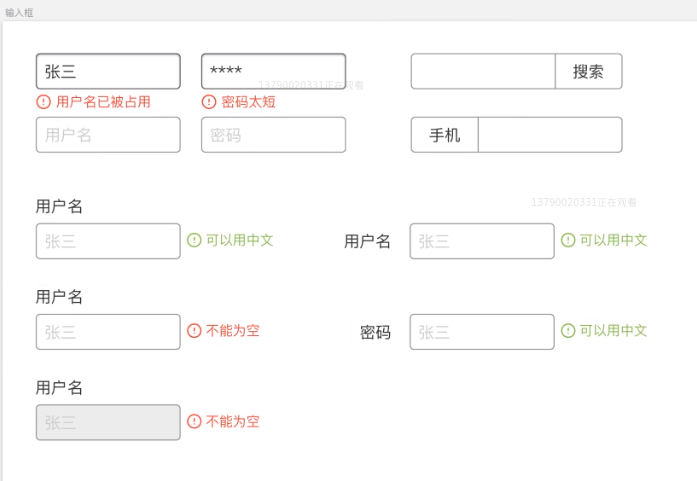Click the red warning icon beside 用户名已被占用

[x=44, y=102]
